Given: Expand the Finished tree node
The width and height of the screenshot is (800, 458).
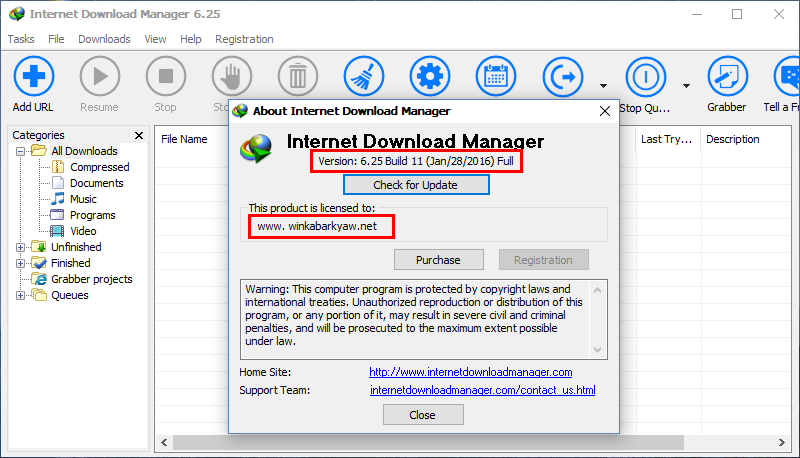Looking at the screenshot, I should click(x=20, y=264).
